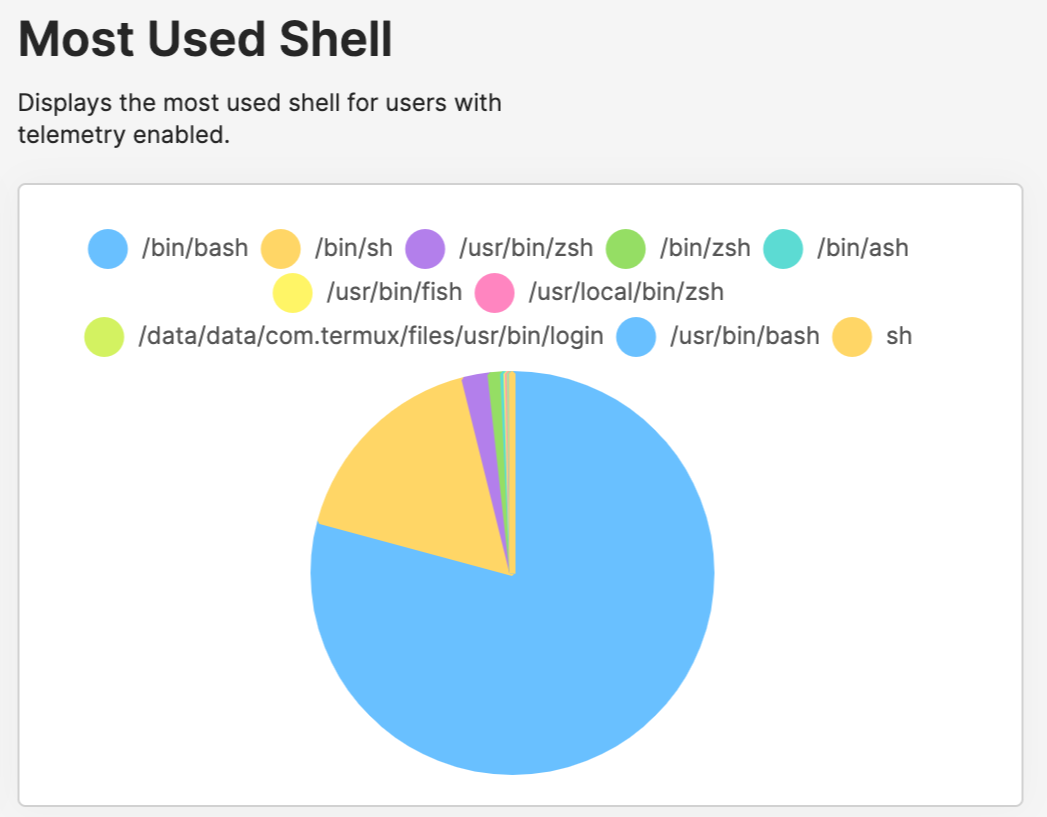Click the green /bin/zsh legend dot
Image resolution: width=1047 pixels, height=817 pixels.
click(626, 248)
